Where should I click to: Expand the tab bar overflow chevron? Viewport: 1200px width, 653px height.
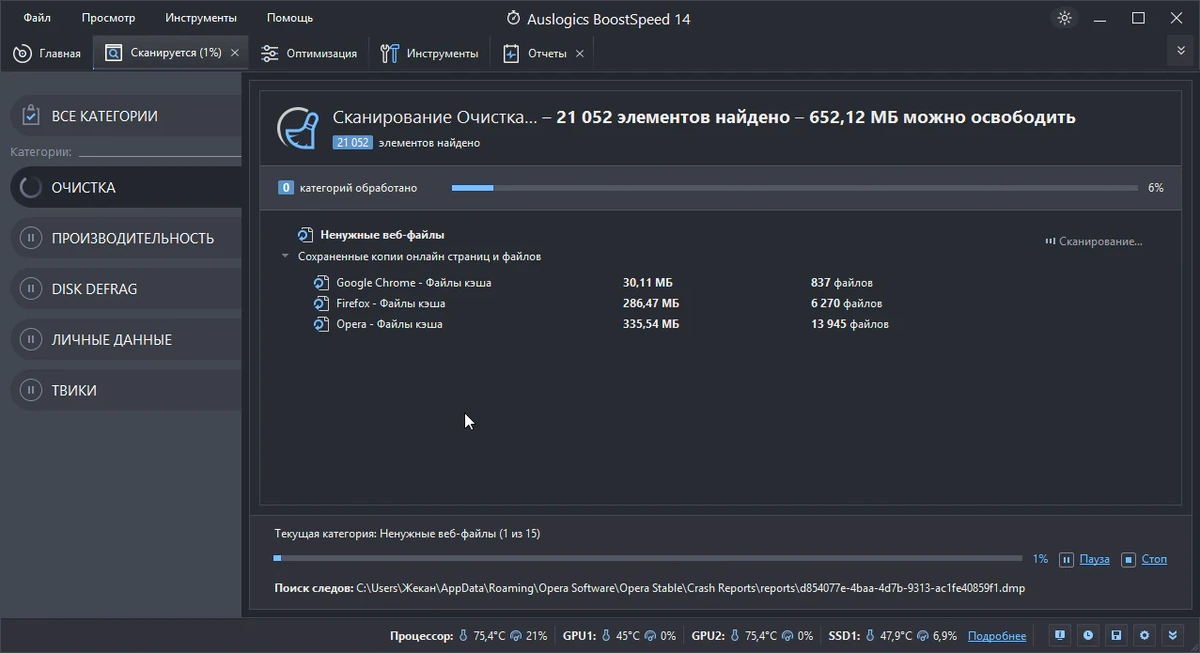[x=1181, y=51]
